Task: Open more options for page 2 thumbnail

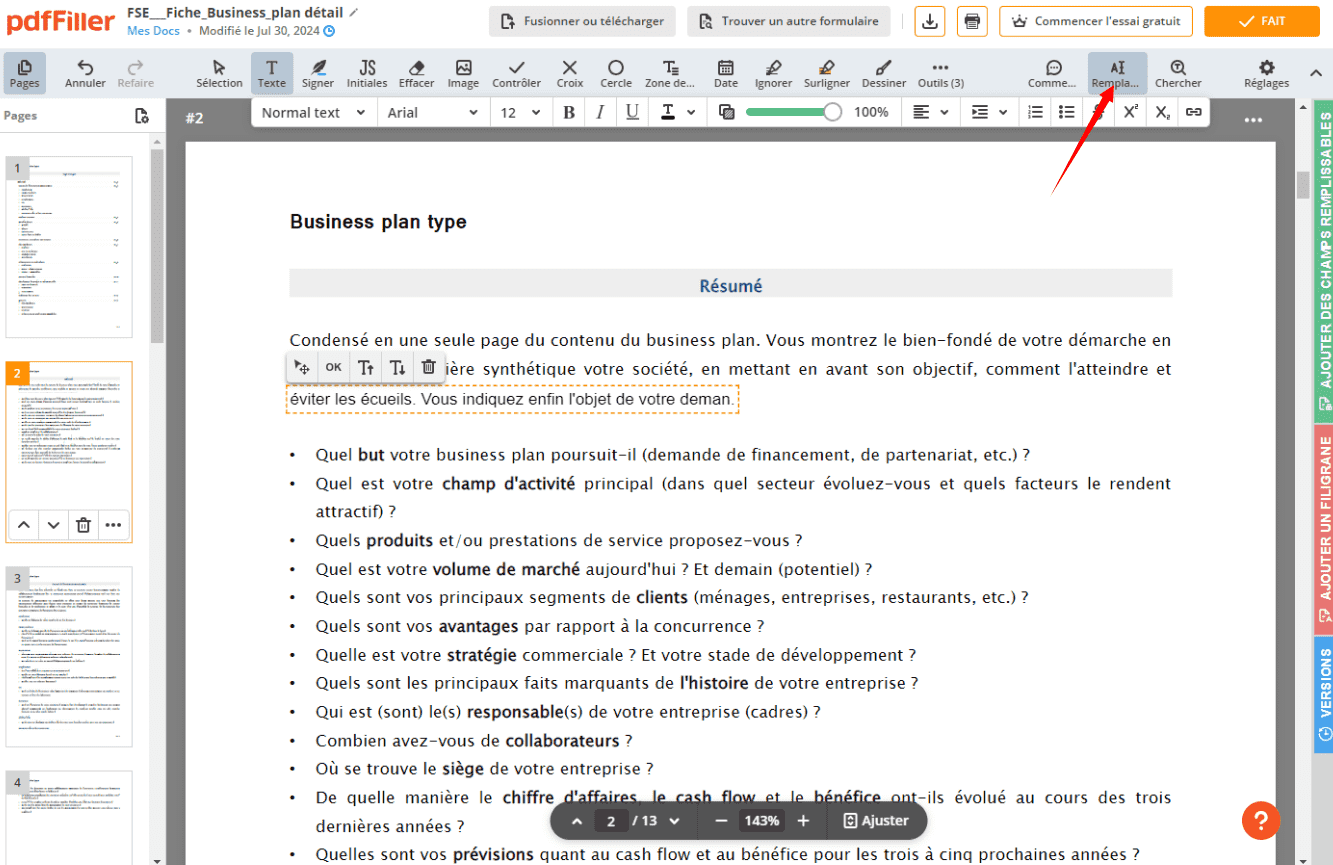Action: coord(114,525)
